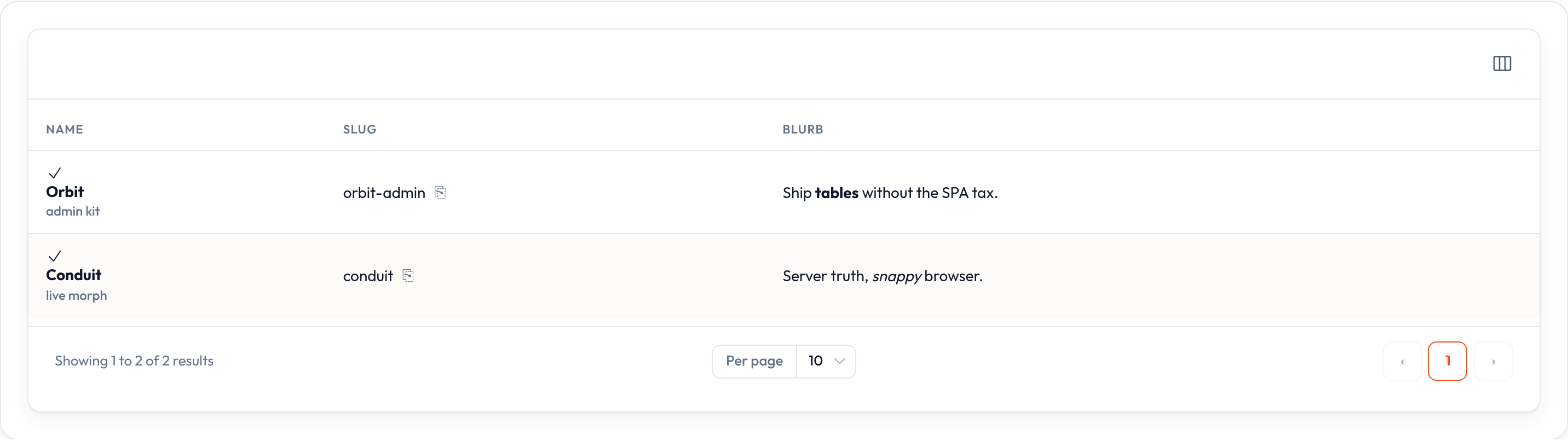This screenshot has width=1568, height=441.
Task: Click the conduit slug text
Action: point(368,277)
